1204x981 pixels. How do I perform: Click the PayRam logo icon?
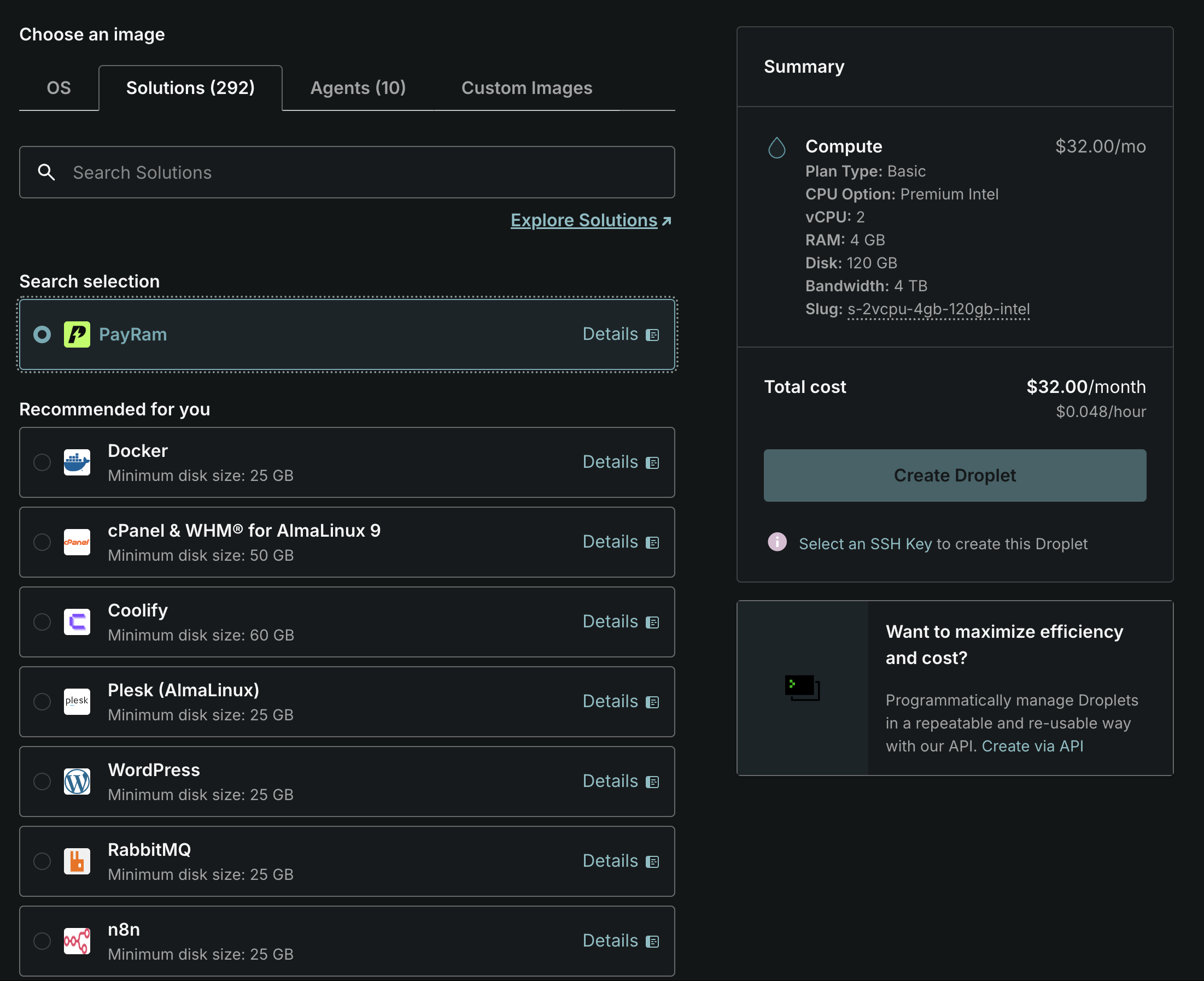coord(77,334)
